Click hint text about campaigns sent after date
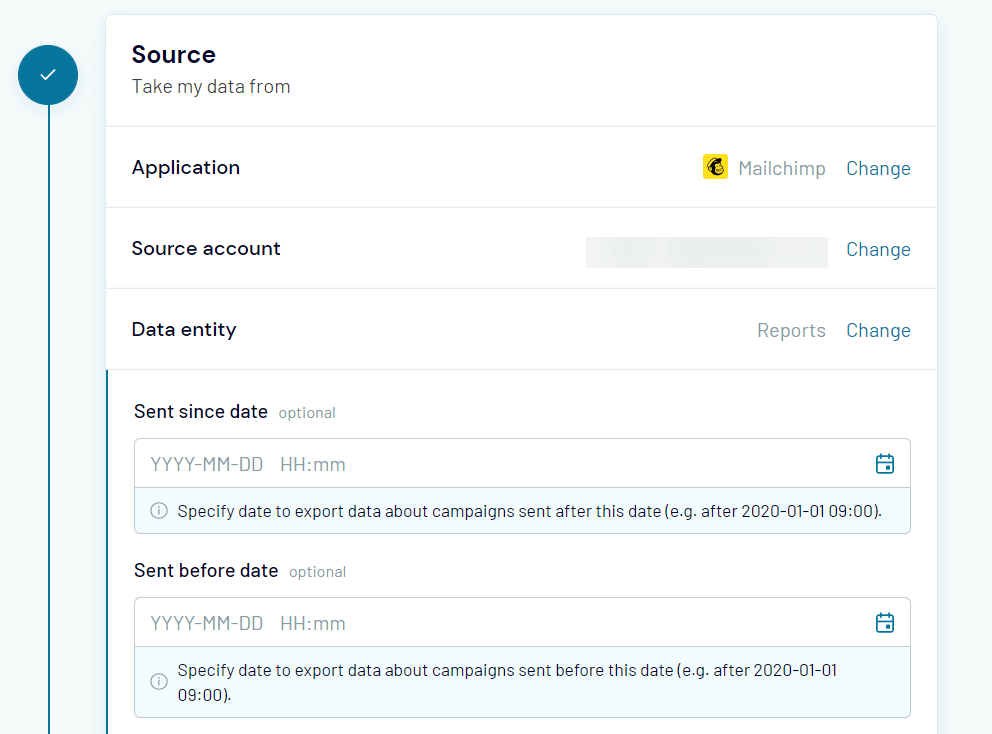The image size is (992, 734). [x=530, y=511]
